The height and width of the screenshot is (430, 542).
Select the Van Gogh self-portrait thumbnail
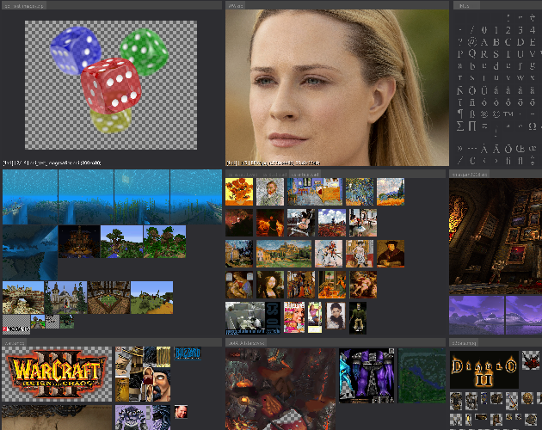coord(270,192)
